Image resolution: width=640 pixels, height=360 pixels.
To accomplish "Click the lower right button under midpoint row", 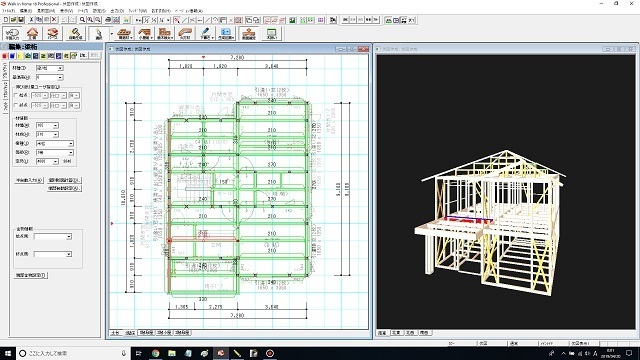I will 64,189.
